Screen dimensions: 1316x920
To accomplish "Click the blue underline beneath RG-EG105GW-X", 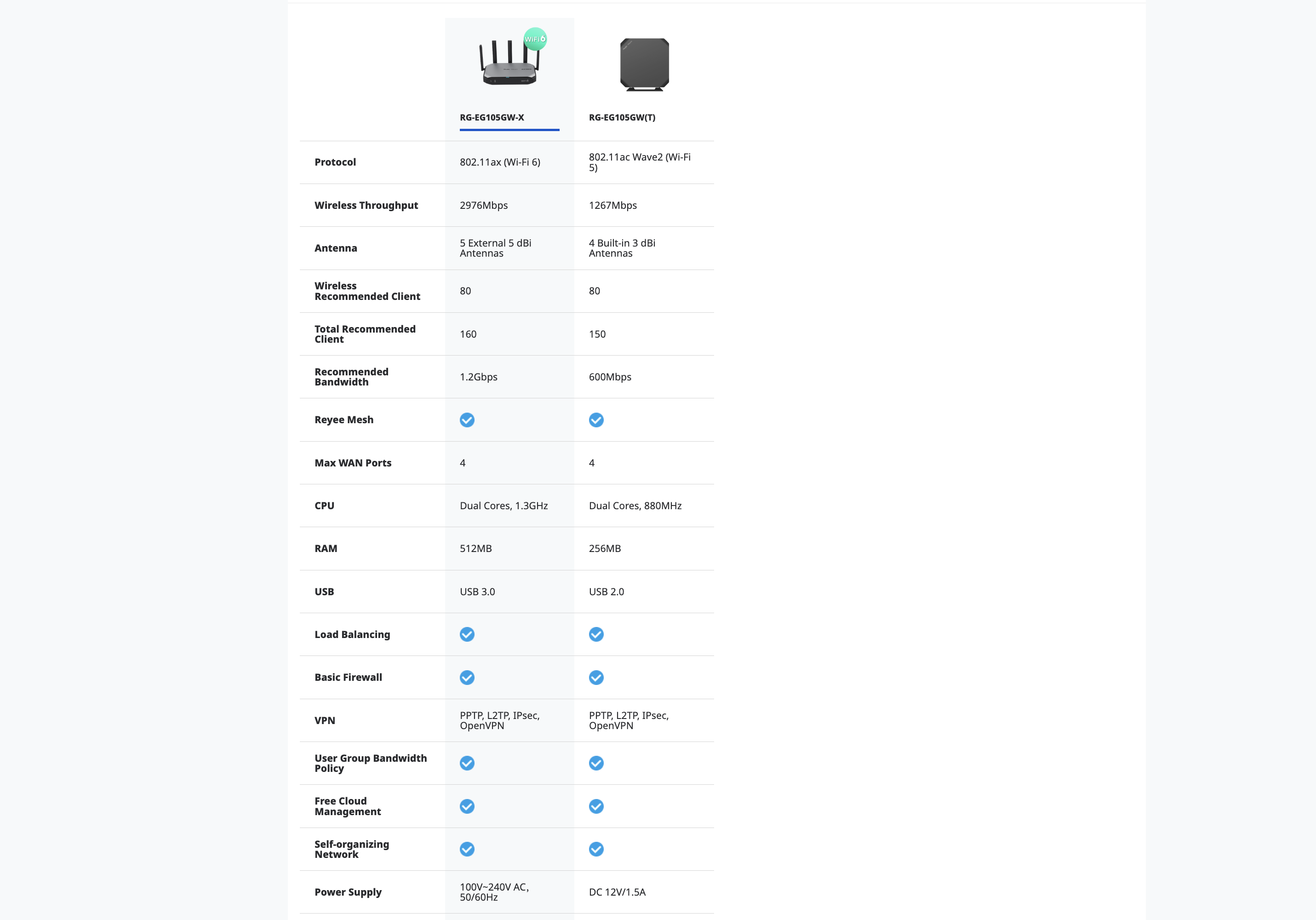I will 509,130.
